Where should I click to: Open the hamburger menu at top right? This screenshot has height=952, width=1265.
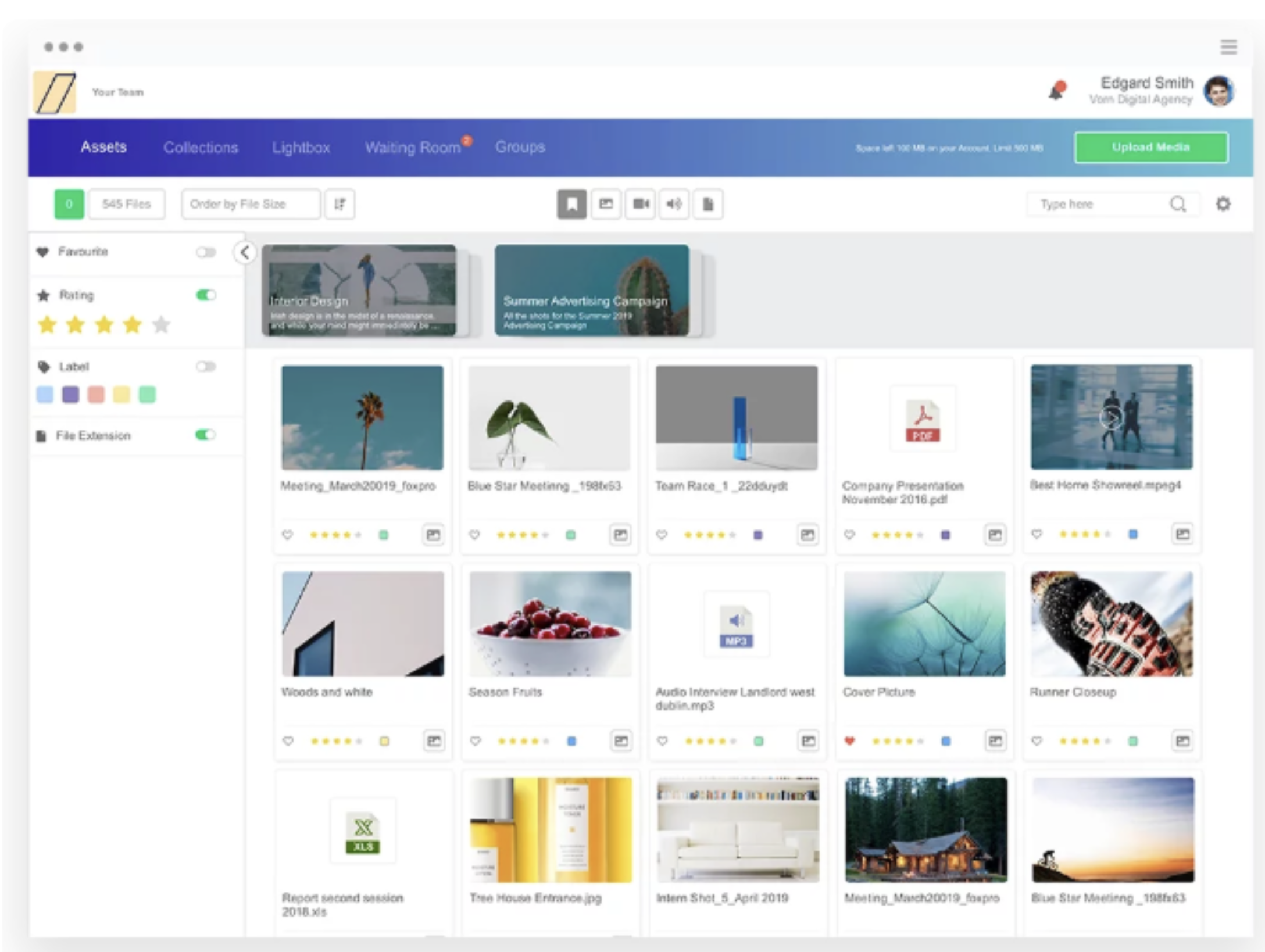[1228, 46]
